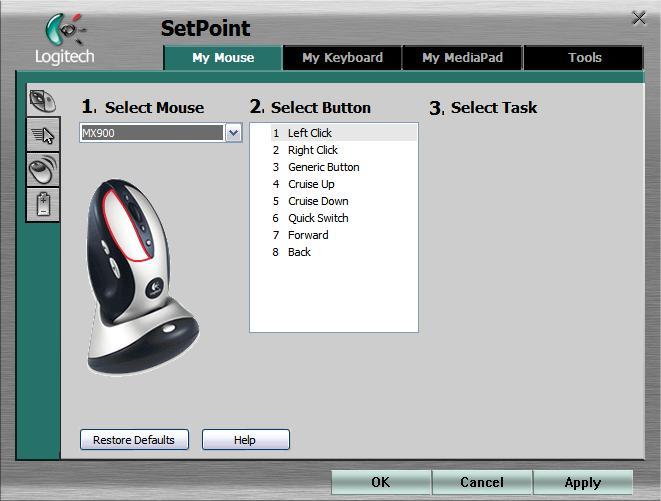This screenshot has height=501, width=661.
Task: Confirm with the OK button
Action: [x=381, y=482]
